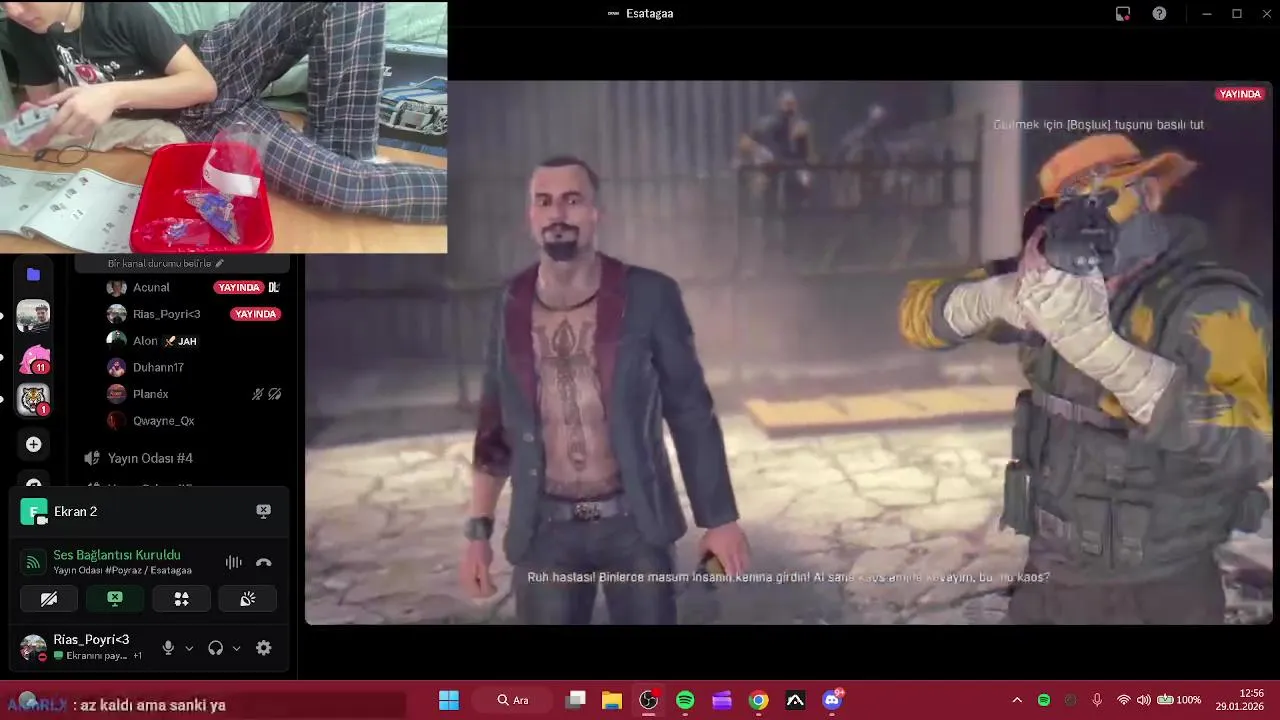1280x720 pixels.
Task: Mute the microphone in user panel
Action: click(168, 648)
